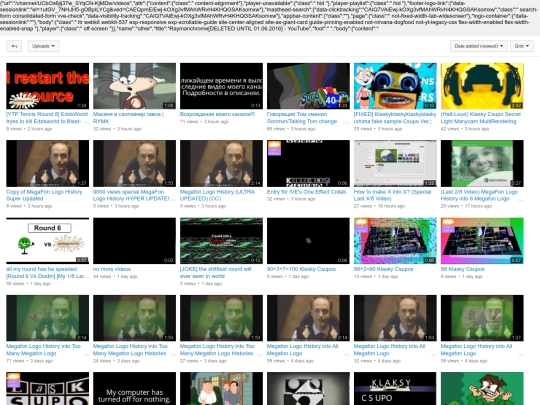Open the 'My computer has turned off' thumbnail
This screenshot has width=540, height=405.
134,388
